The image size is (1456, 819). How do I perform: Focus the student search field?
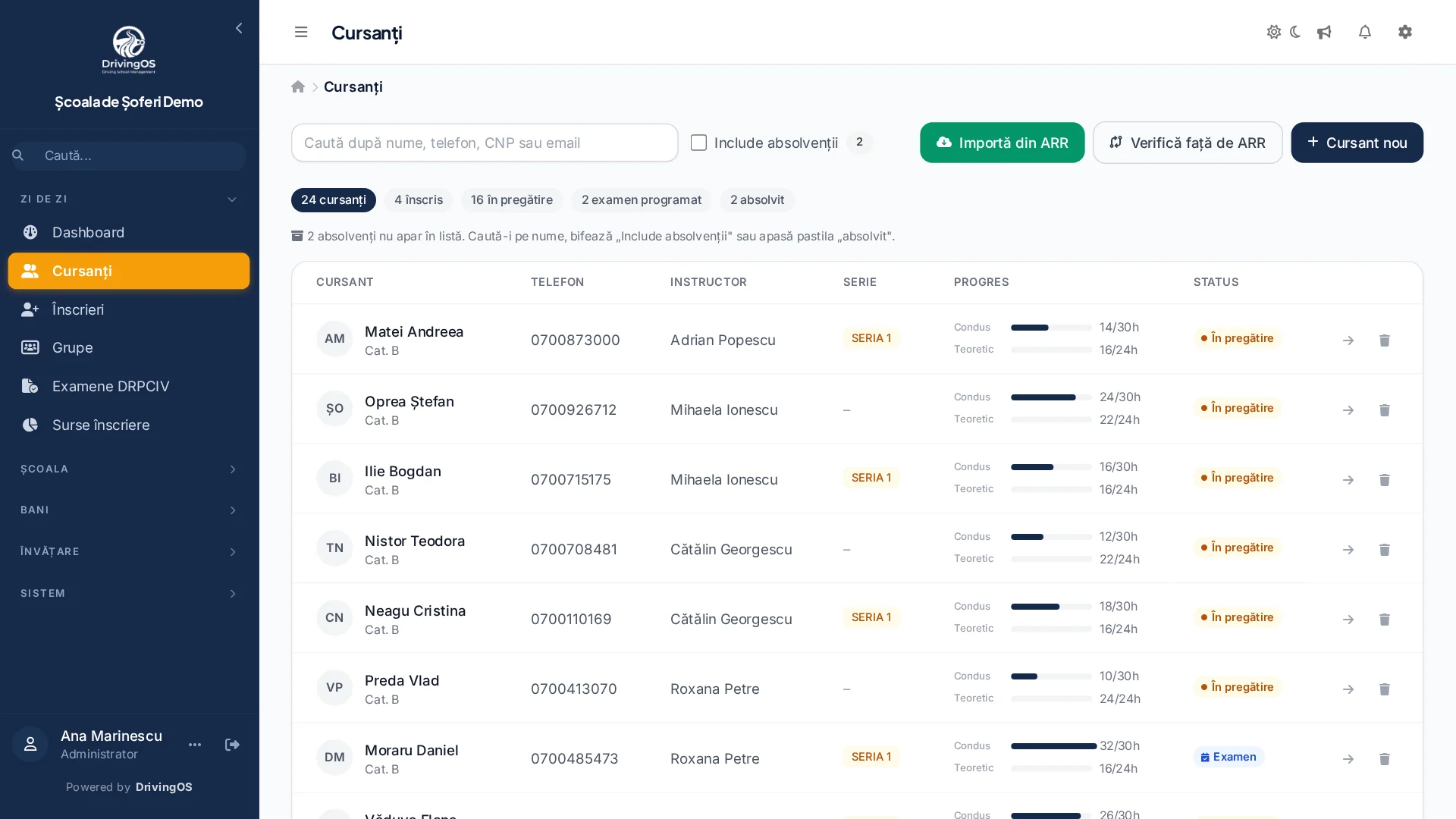coord(485,143)
